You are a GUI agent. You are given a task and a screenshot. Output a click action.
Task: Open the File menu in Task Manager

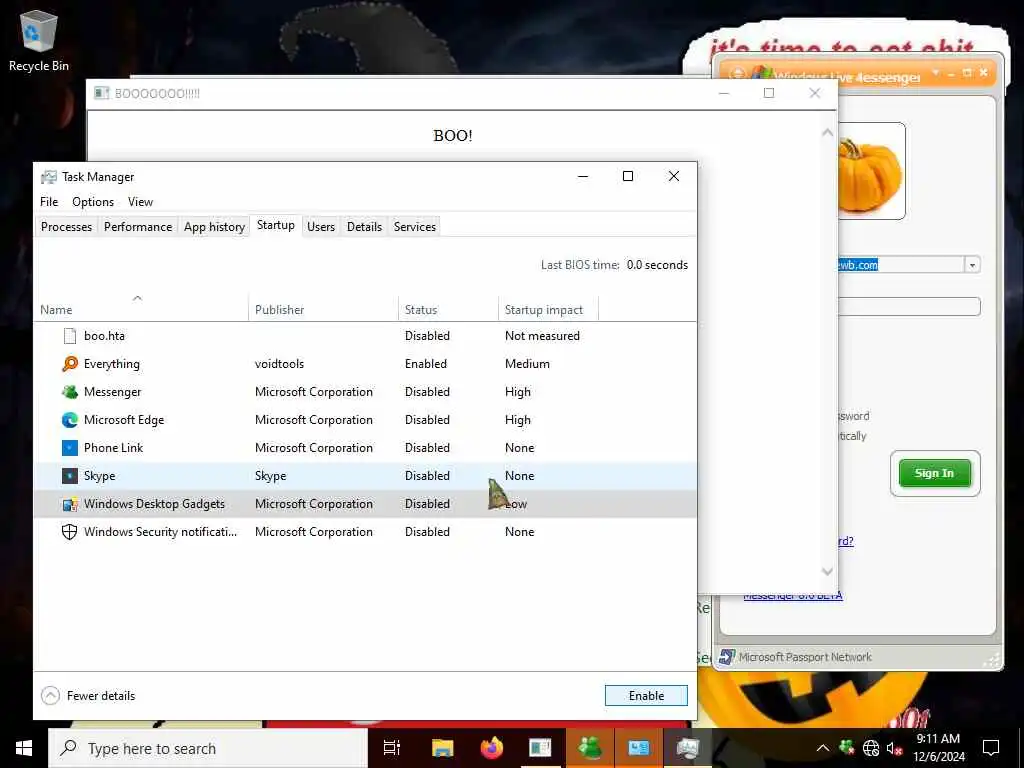tap(49, 202)
